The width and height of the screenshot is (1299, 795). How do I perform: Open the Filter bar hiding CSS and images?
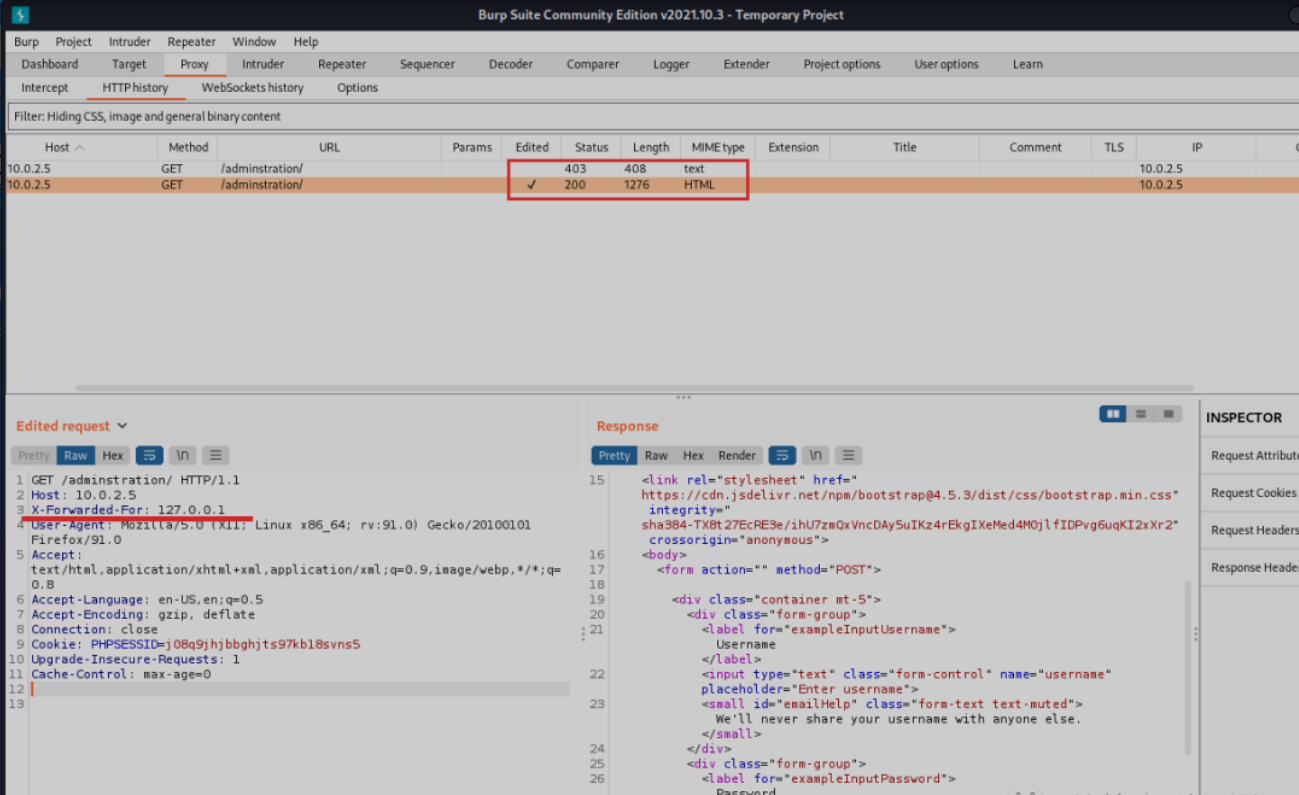[652, 116]
